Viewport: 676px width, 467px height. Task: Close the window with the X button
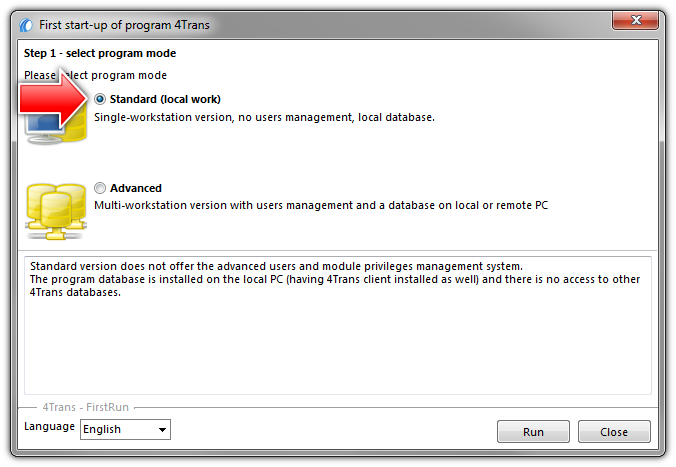pyautogui.click(x=635, y=20)
